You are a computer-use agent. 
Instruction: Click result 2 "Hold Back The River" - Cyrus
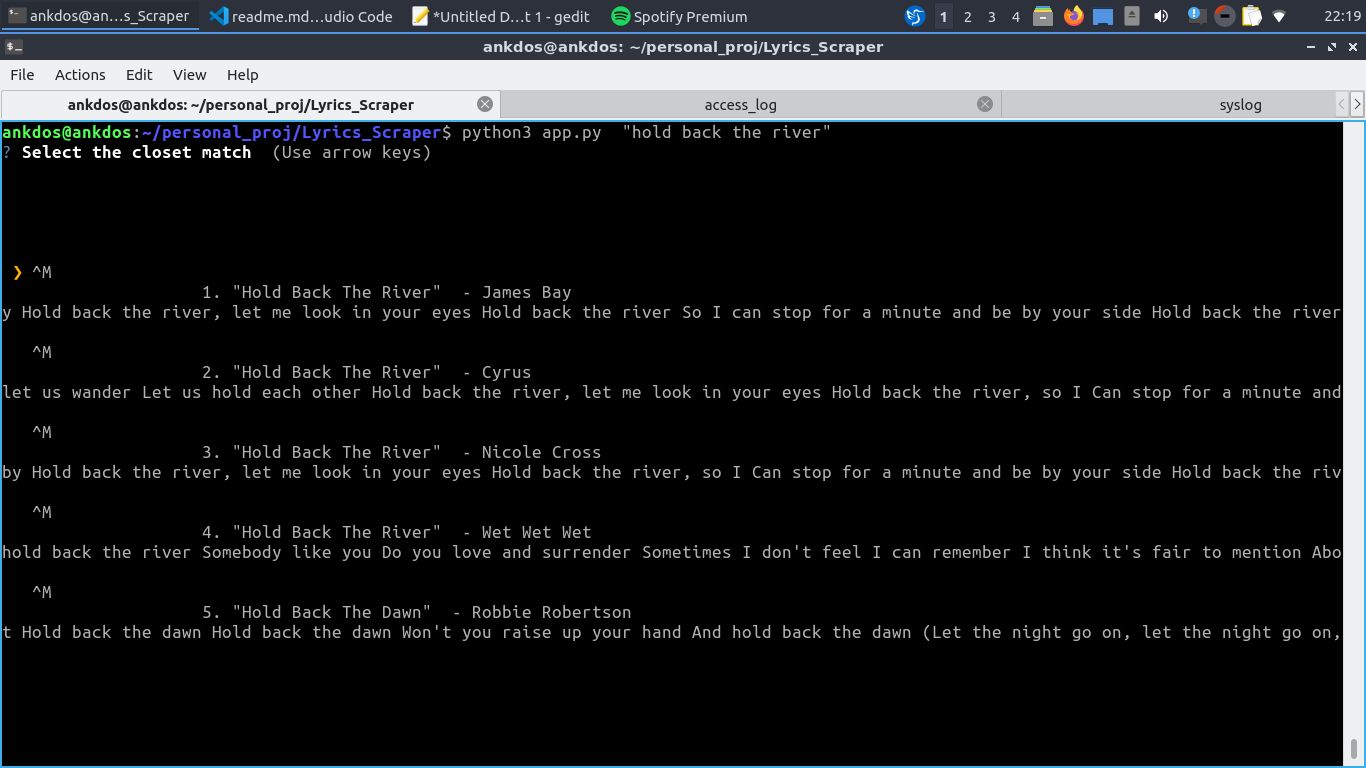point(366,372)
